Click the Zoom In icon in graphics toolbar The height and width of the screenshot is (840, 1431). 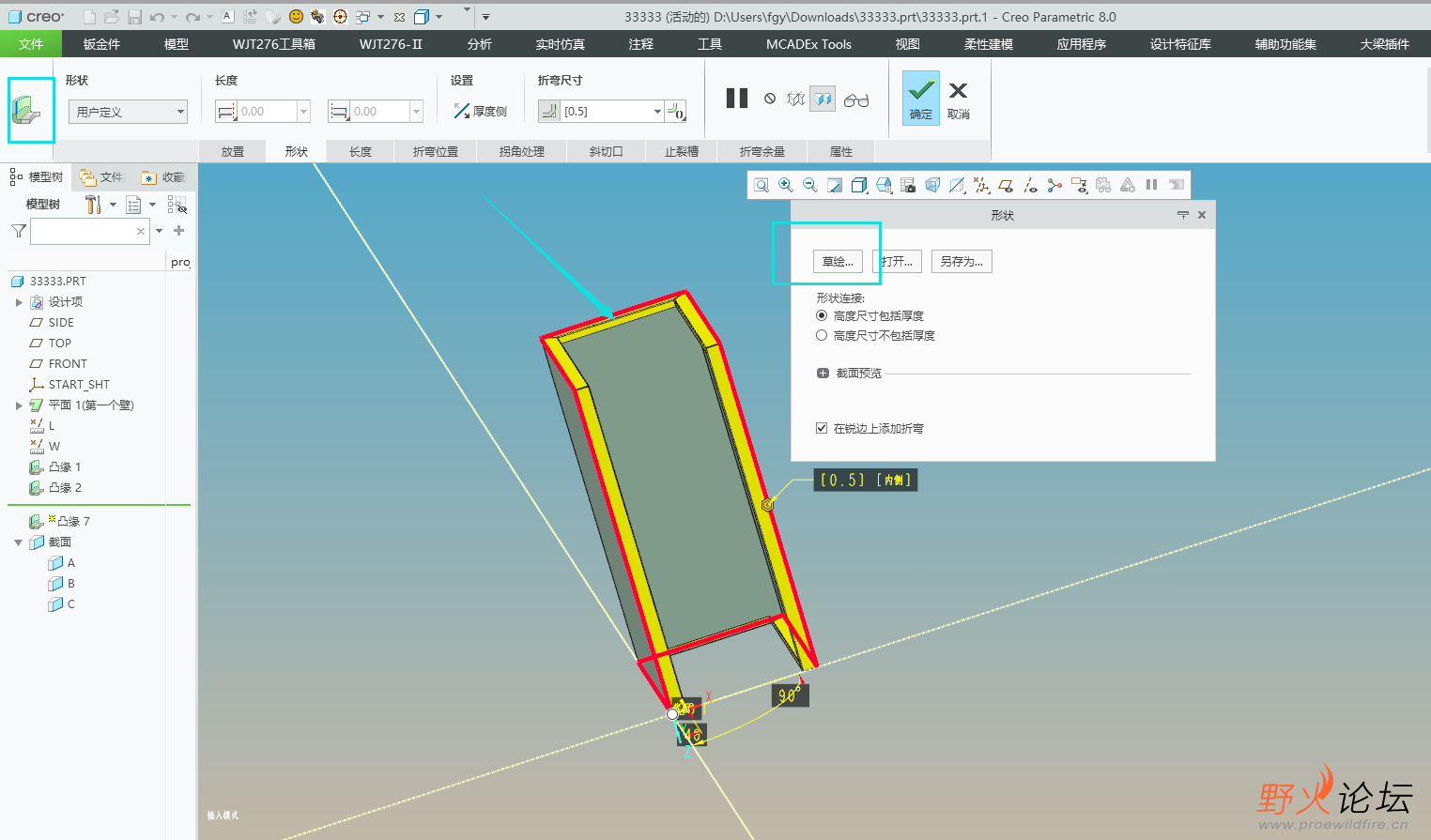pyautogui.click(x=786, y=185)
